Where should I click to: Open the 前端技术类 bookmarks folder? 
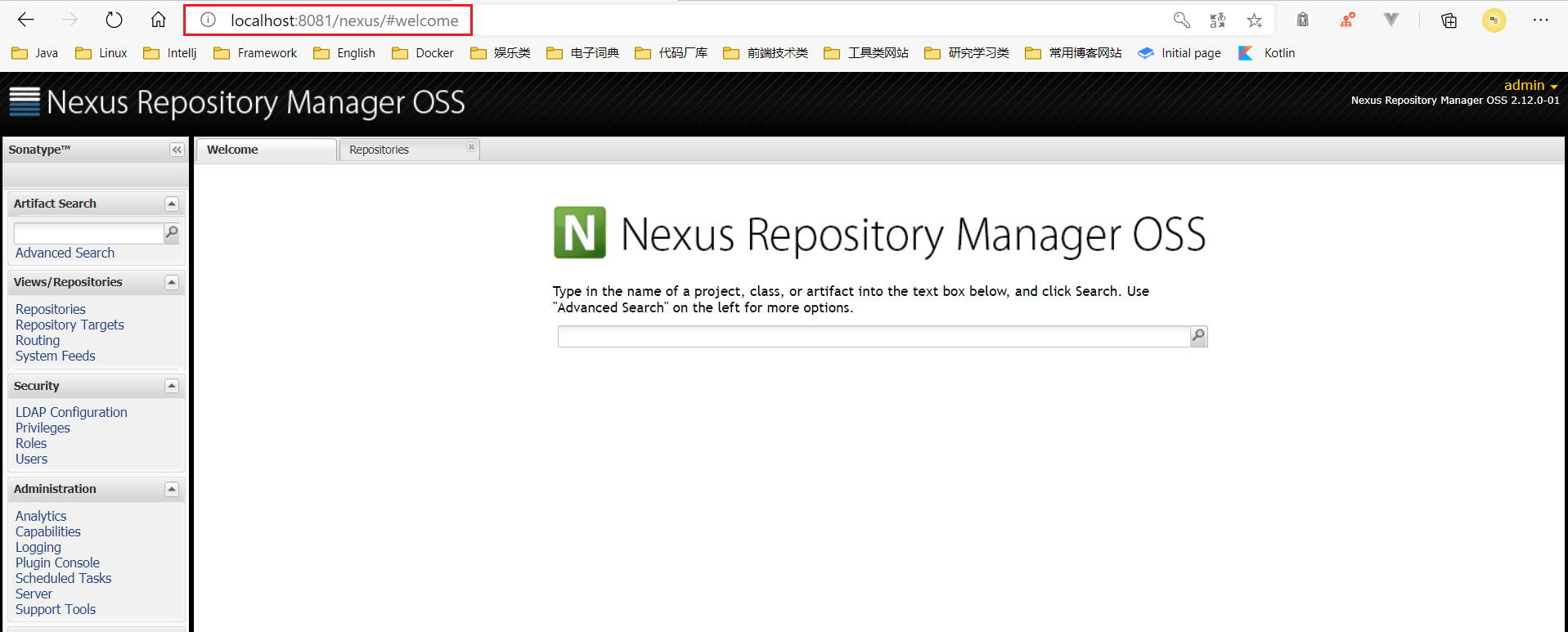(766, 53)
